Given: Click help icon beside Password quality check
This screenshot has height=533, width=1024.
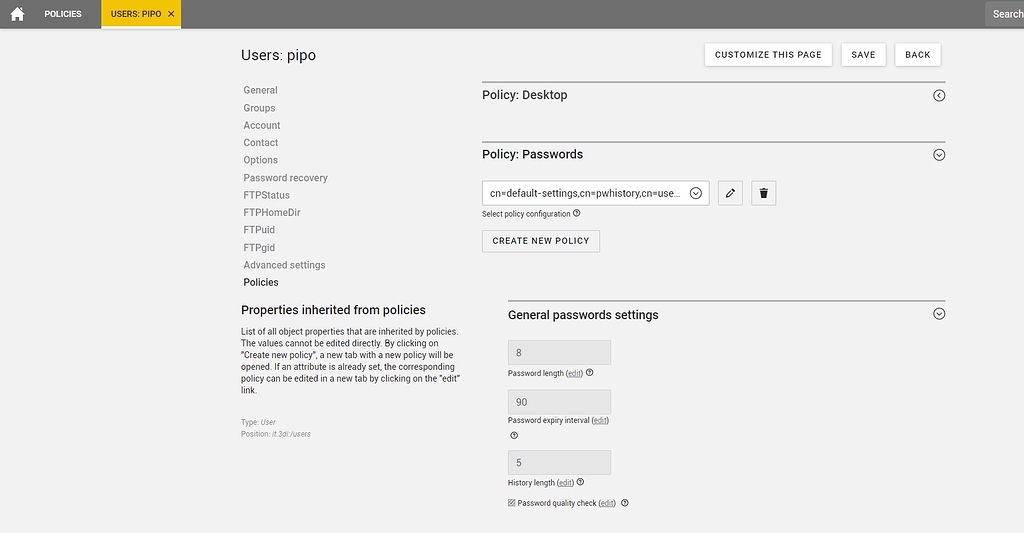Looking at the screenshot, I should coord(625,503).
